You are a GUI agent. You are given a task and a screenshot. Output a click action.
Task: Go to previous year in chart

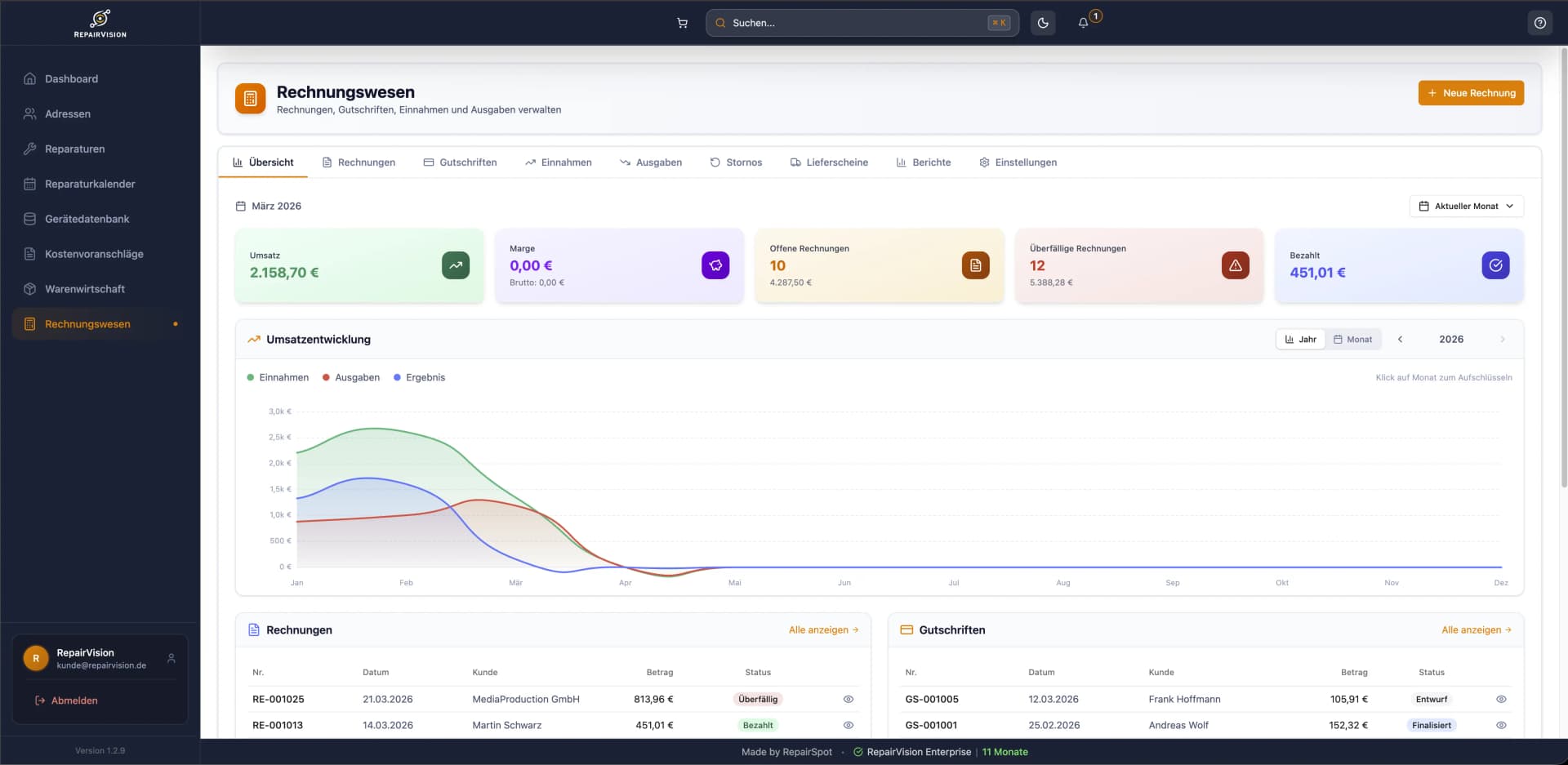pos(1400,340)
